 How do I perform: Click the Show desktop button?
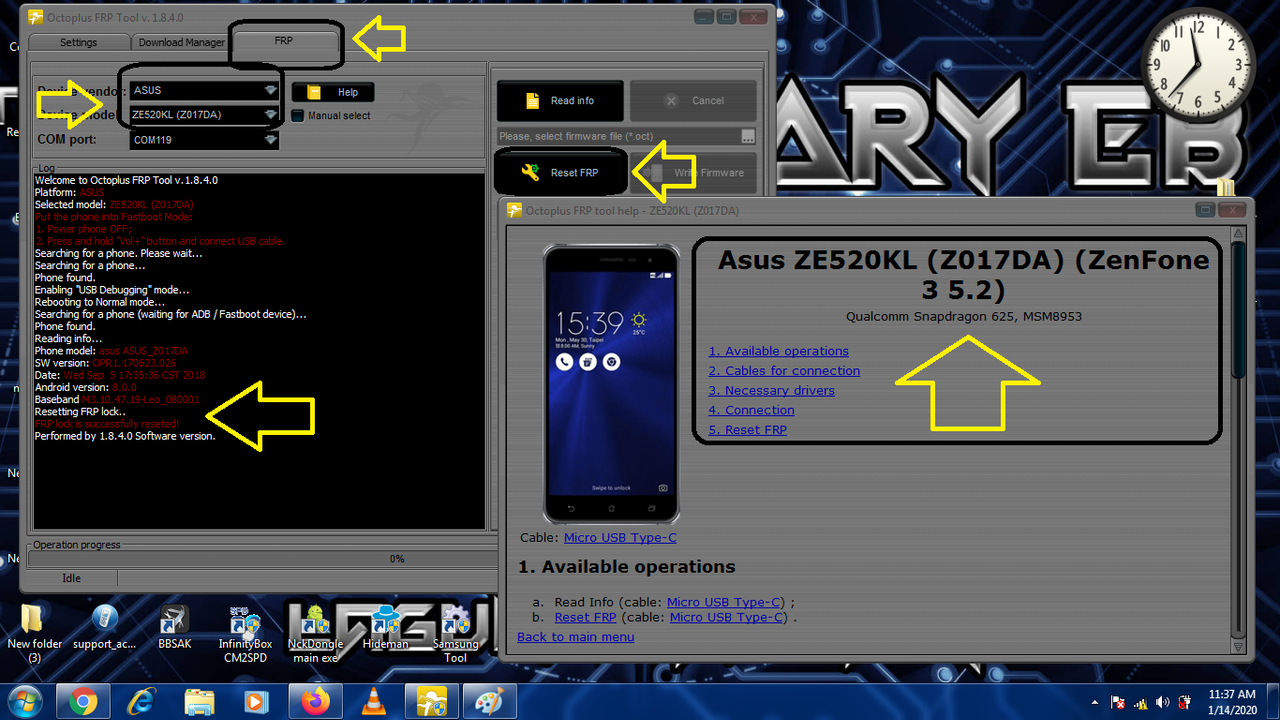[x=1272, y=702]
